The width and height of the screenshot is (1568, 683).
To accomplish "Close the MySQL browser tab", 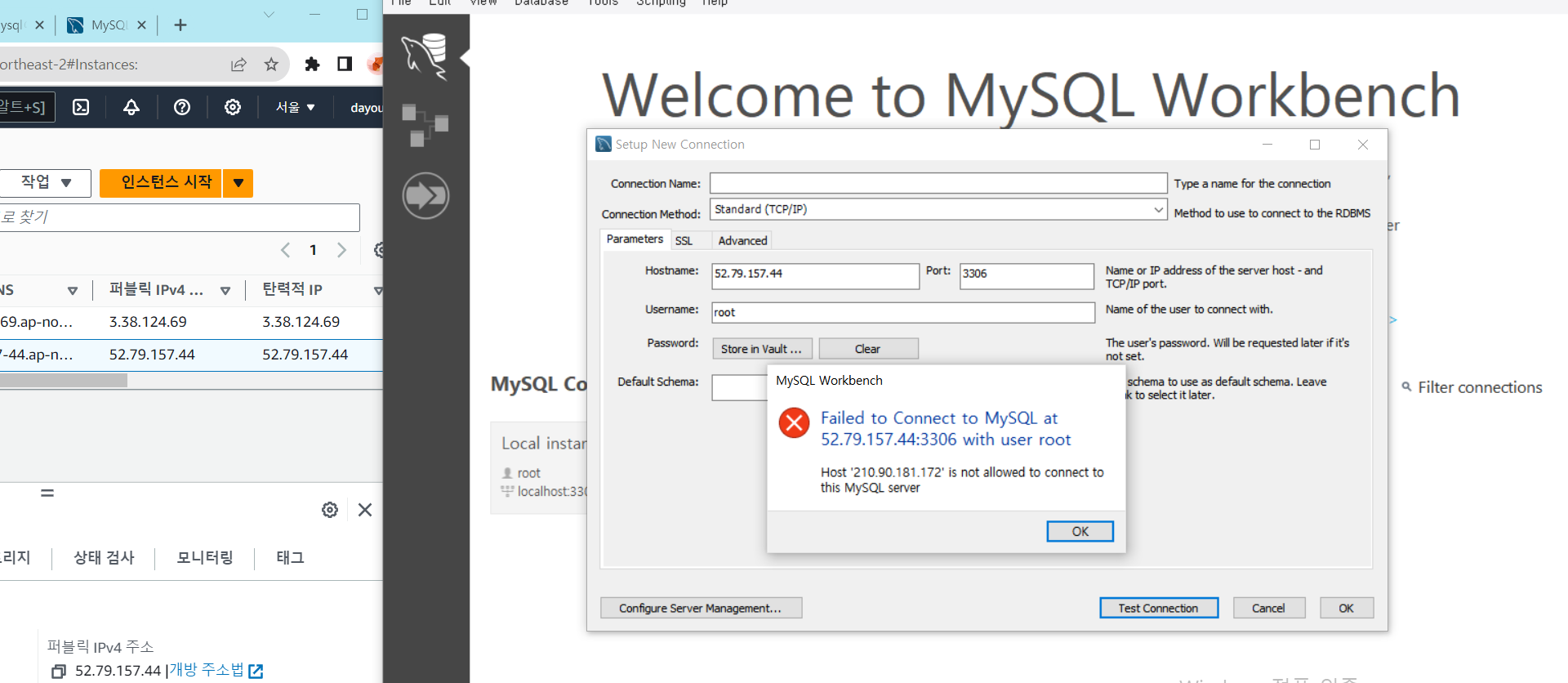I will (141, 25).
